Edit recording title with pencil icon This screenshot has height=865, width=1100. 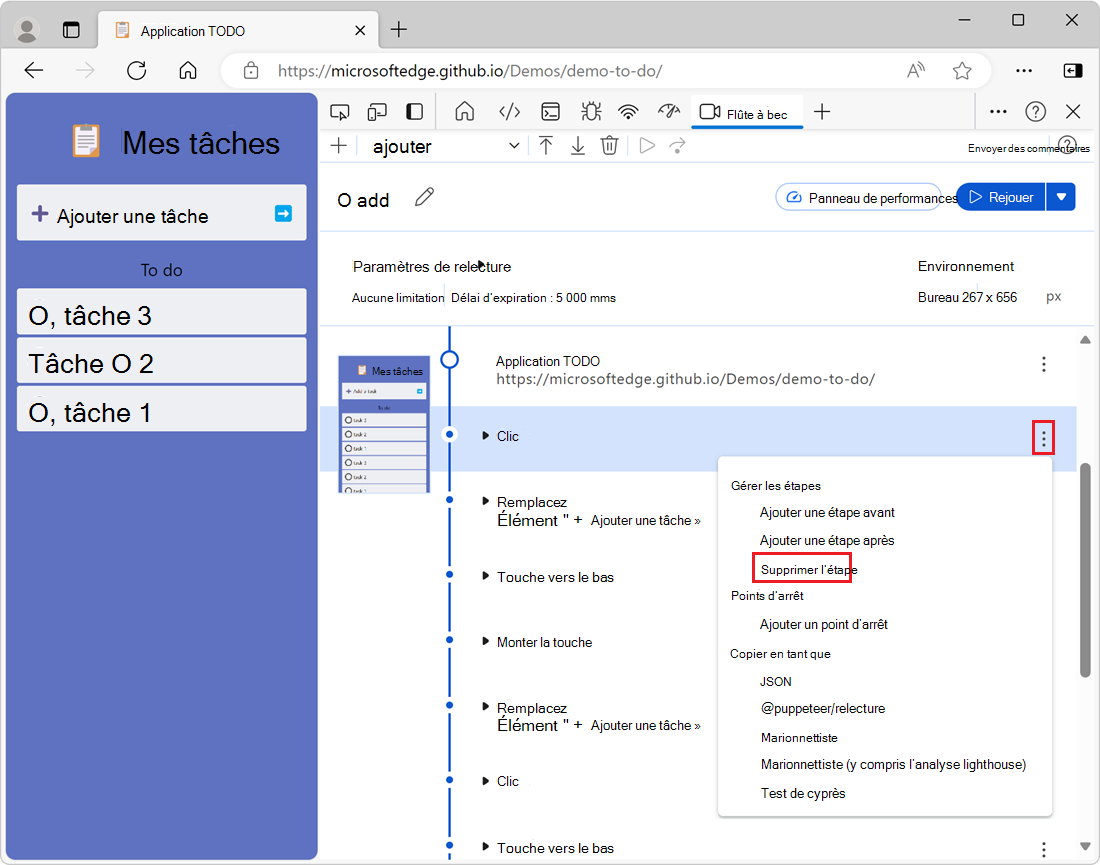click(425, 198)
